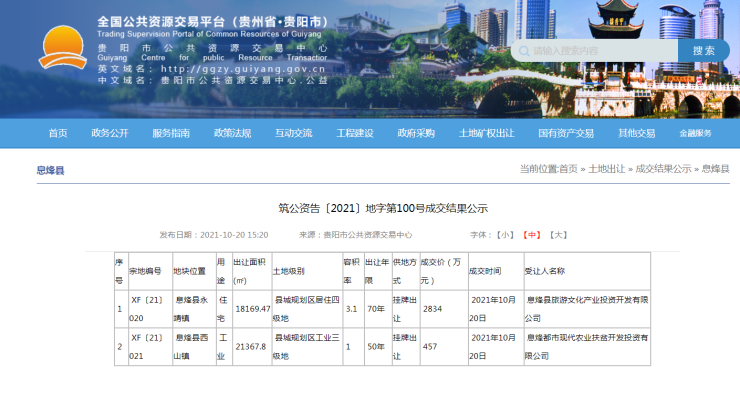The image size is (740, 394).
Task: Set font size to 小 small
Action: [x=505, y=235]
